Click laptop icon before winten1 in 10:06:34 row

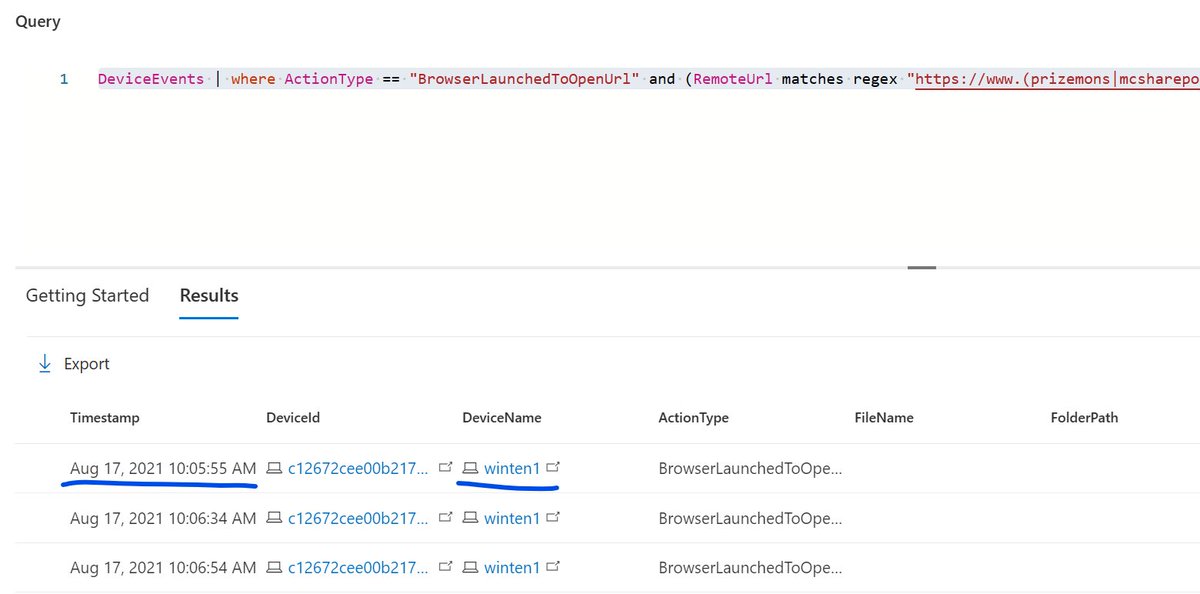[x=470, y=518]
